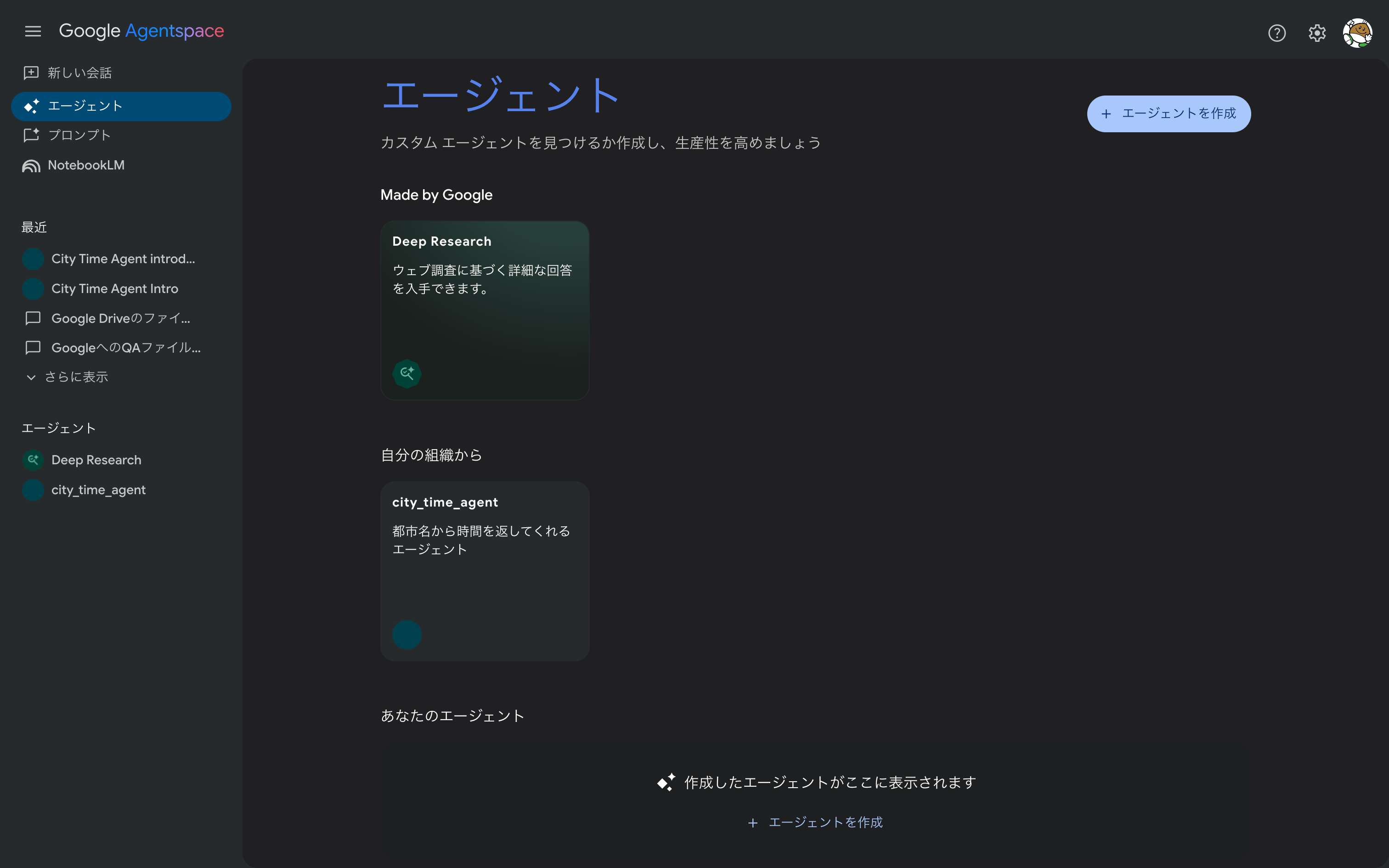Click the Deep Research card's green search icon
This screenshot has width=1389, height=868.
(407, 374)
